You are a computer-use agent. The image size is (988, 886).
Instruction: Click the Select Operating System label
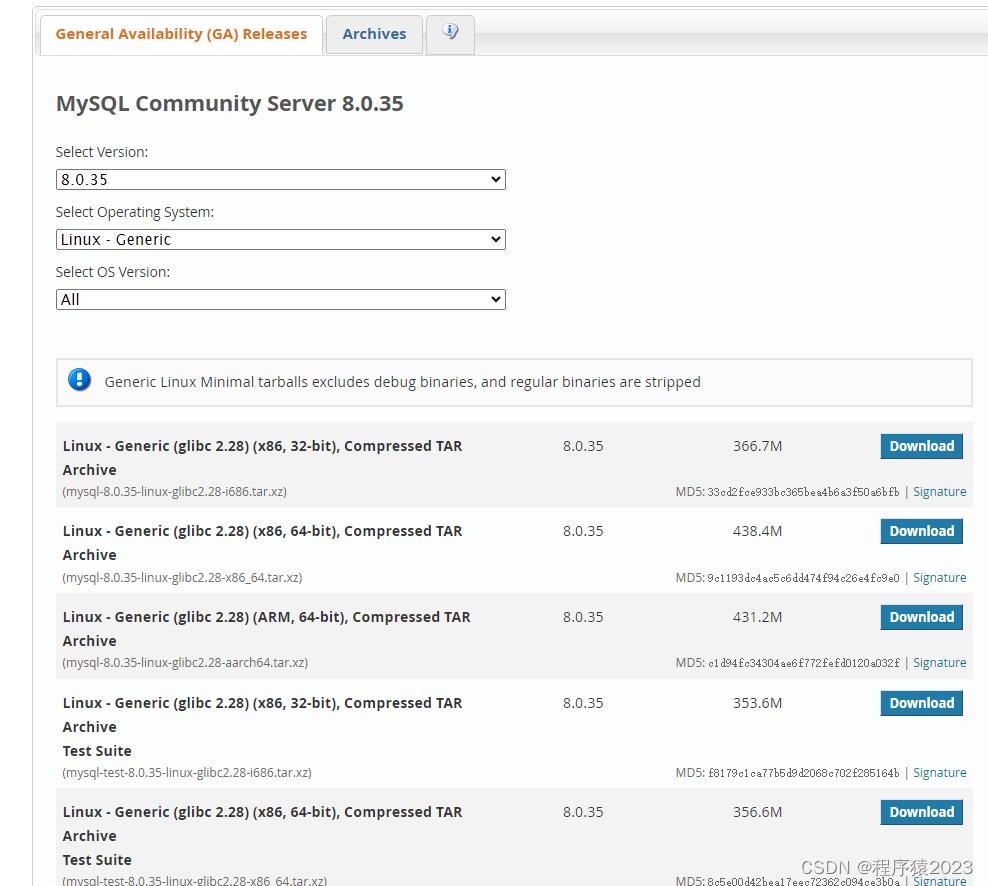click(x=135, y=212)
